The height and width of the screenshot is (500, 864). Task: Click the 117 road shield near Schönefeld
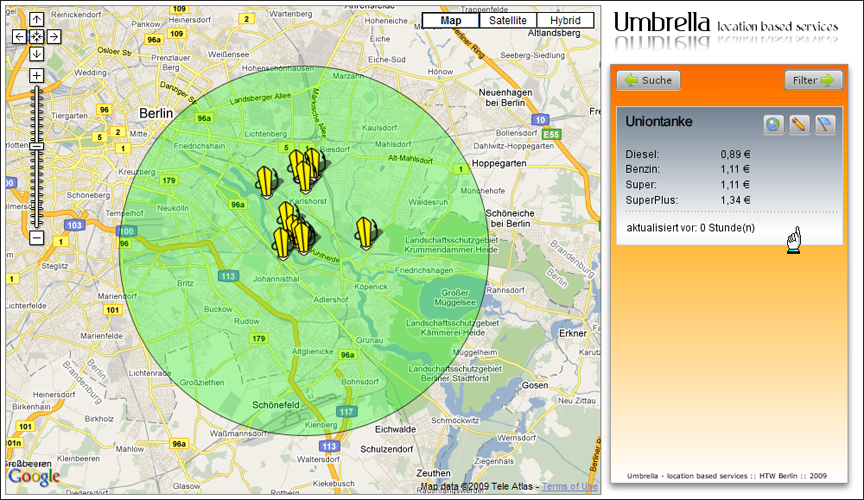coord(346,412)
